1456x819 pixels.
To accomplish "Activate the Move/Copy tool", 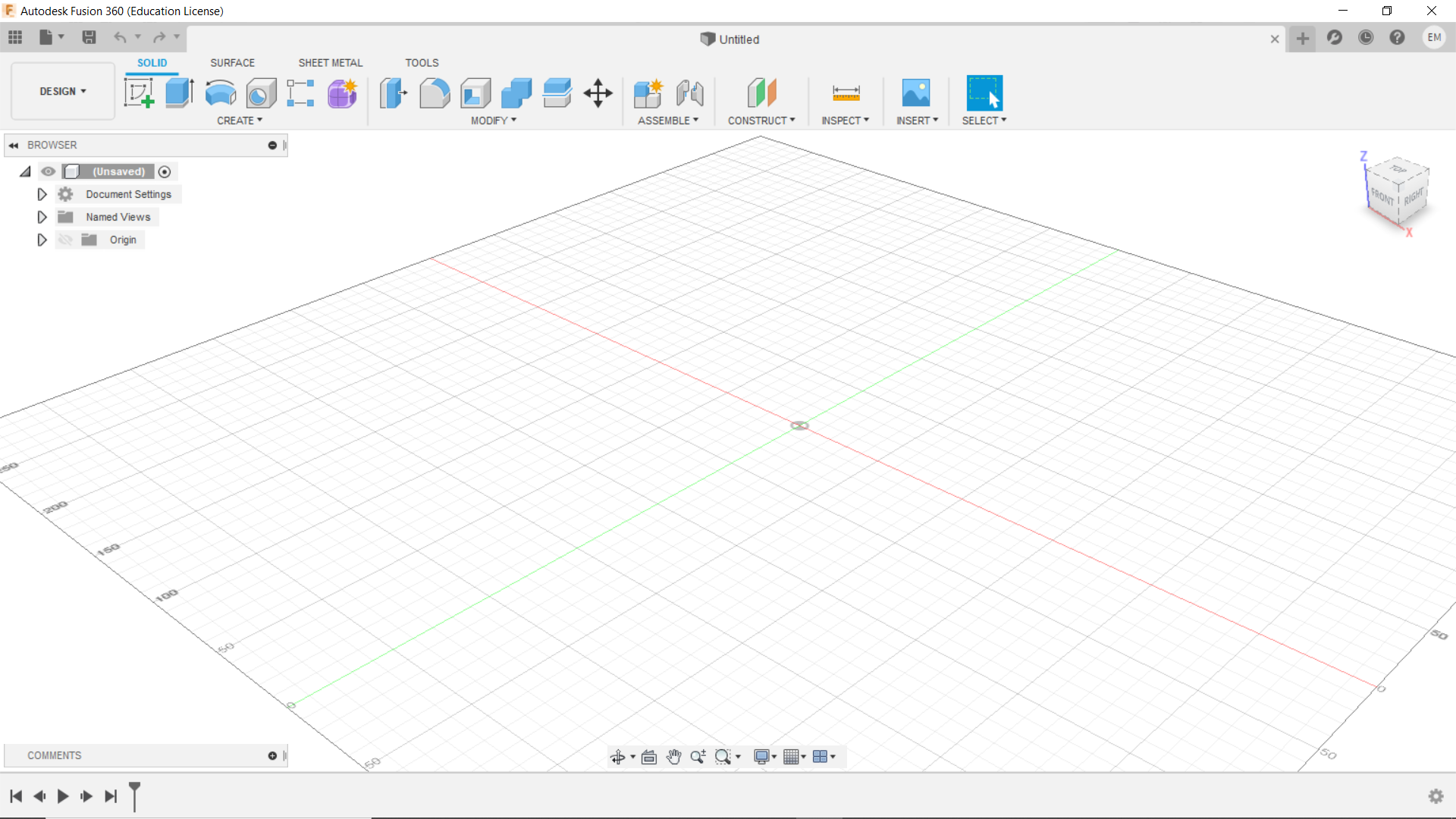I will pos(598,93).
